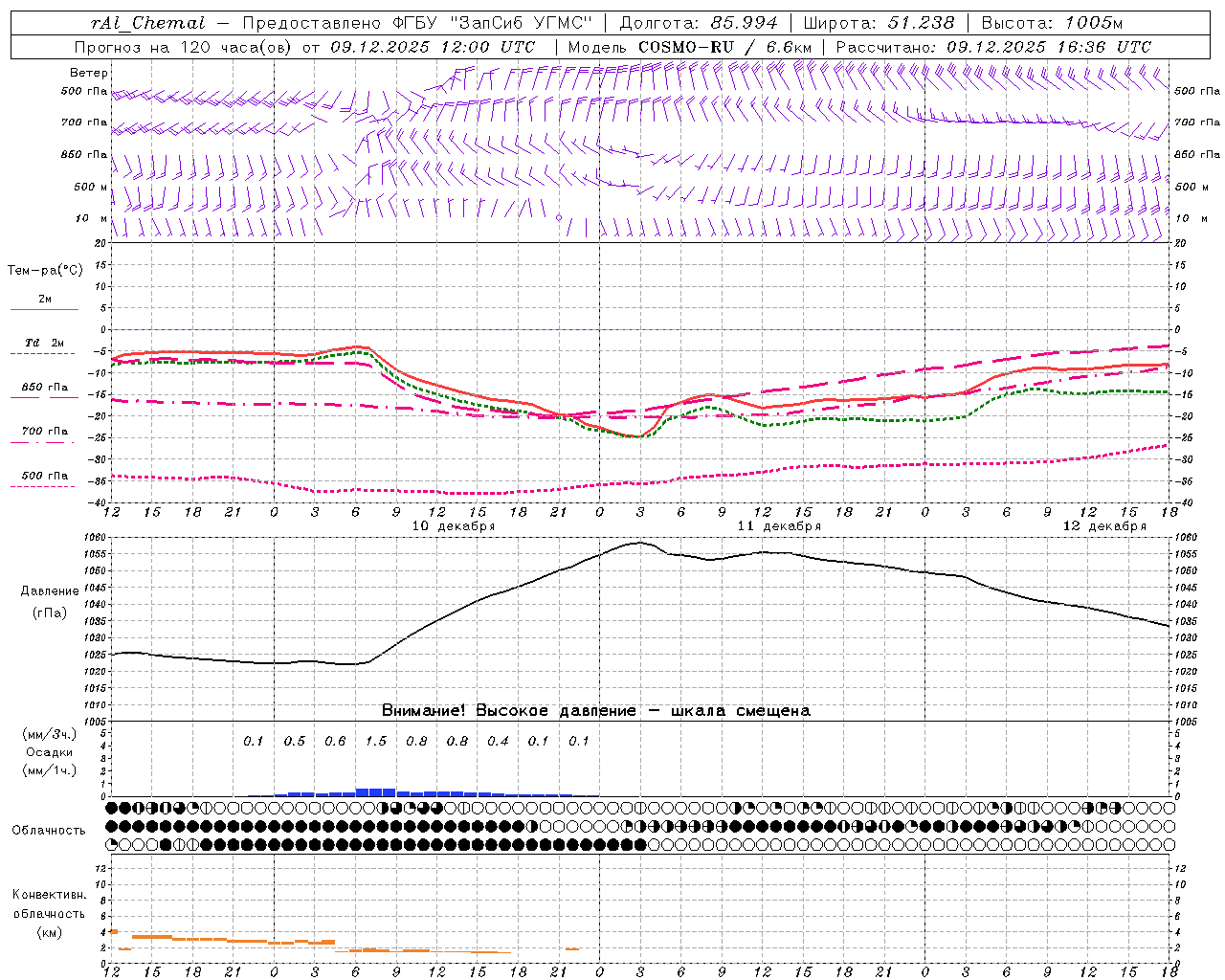Select the Давление pressure panel label
1225x980 pixels.
[x=50, y=591]
